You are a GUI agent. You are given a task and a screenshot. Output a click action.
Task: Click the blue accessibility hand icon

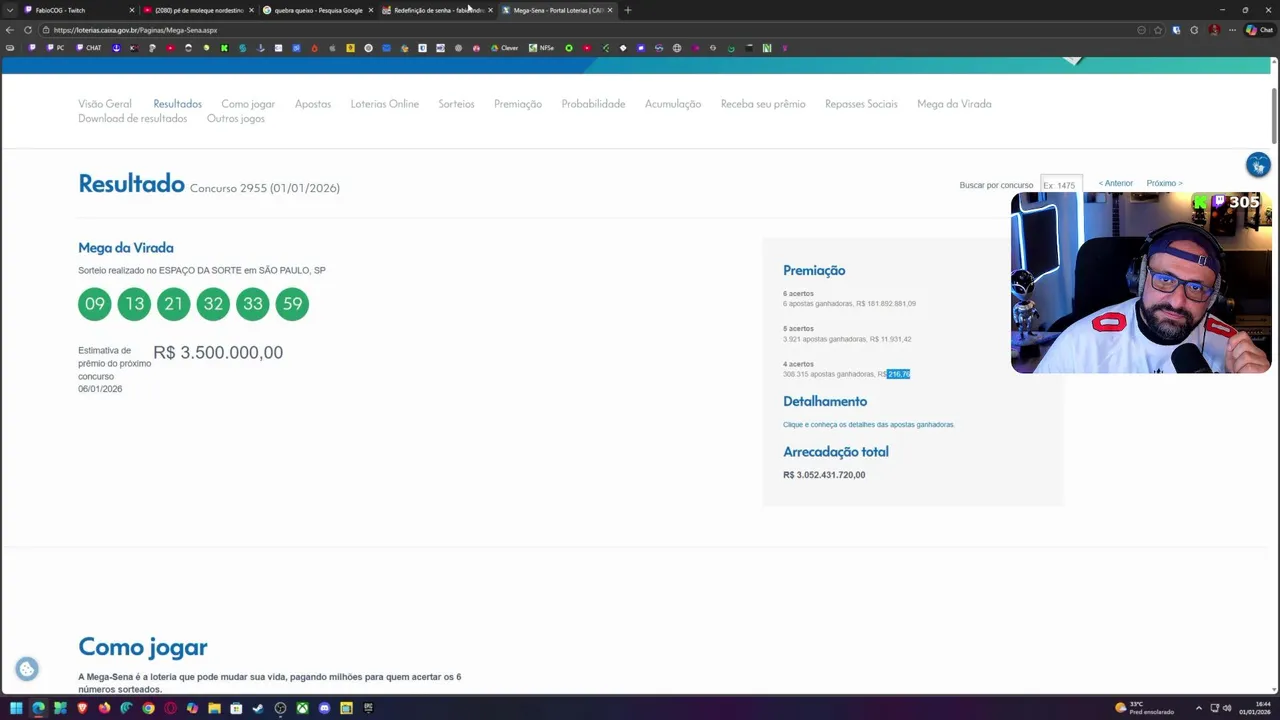pyautogui.click(x=1258, y=165)
